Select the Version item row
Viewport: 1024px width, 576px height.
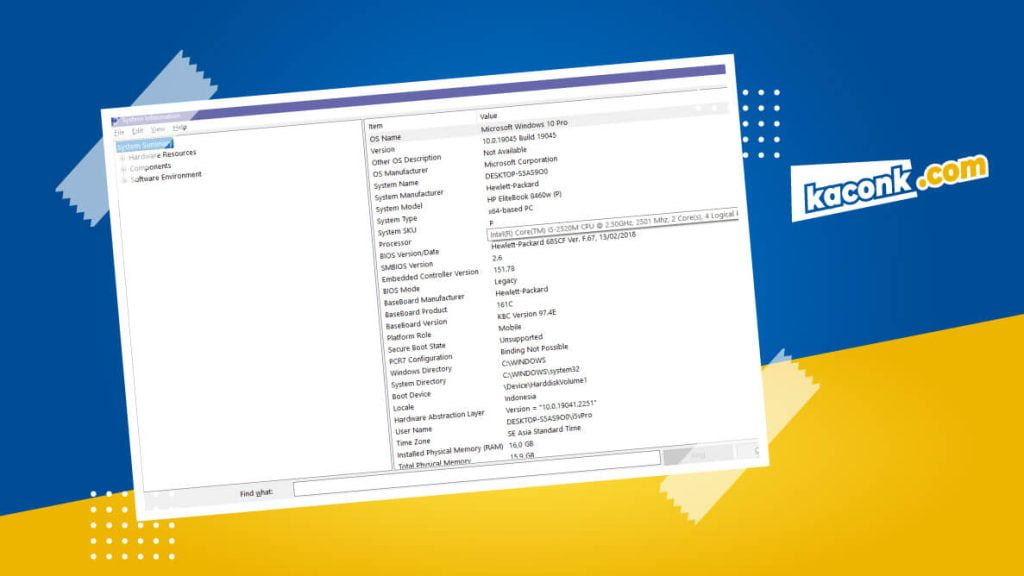click(383, 150)
